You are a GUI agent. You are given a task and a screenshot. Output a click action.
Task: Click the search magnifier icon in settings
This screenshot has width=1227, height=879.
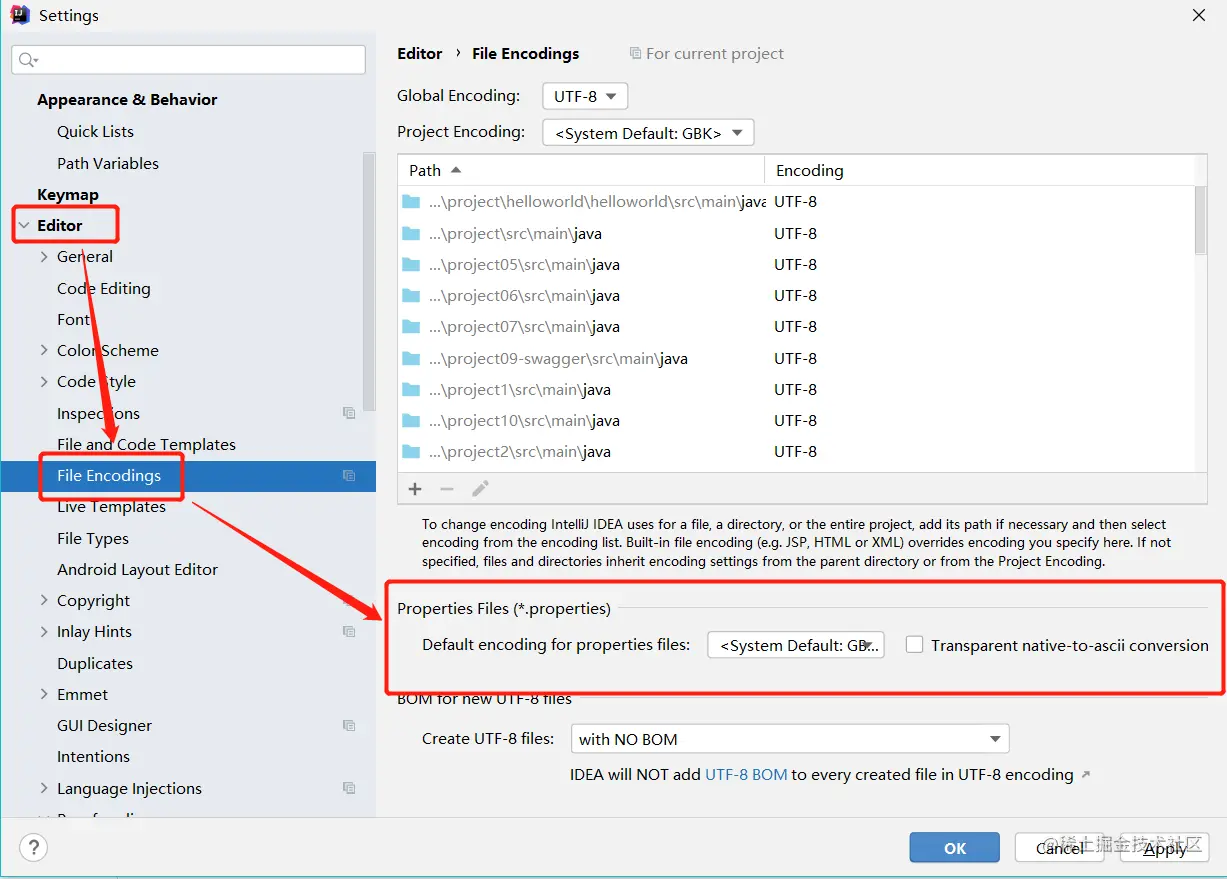coord(27,60)
